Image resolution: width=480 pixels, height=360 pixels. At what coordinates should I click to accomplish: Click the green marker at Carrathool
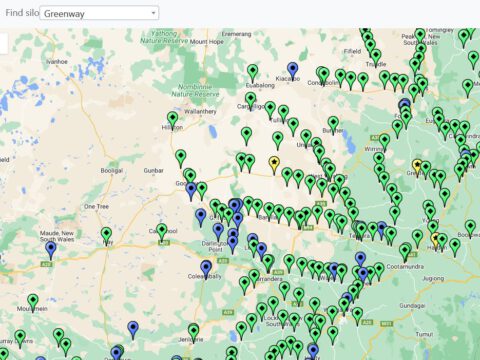[162, 232]
